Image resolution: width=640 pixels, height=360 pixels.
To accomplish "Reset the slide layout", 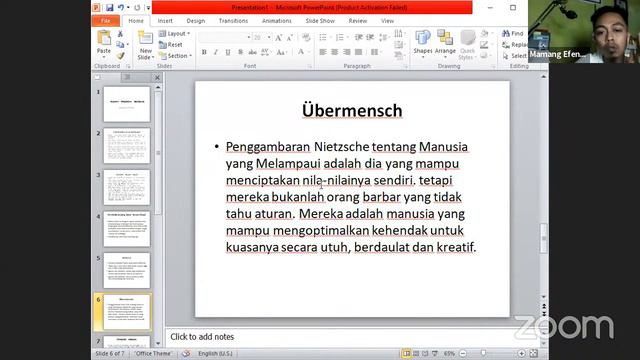I will coord(171,44).
